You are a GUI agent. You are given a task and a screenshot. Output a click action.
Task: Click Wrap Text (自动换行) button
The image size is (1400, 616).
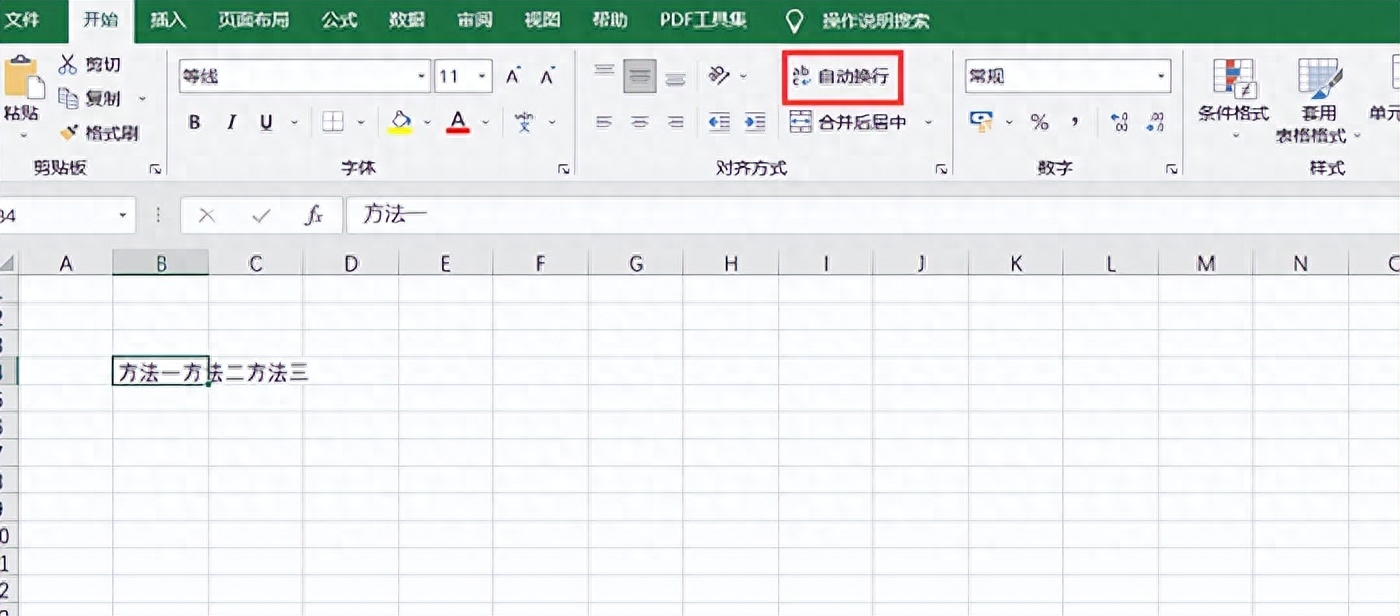click(841, 76)
